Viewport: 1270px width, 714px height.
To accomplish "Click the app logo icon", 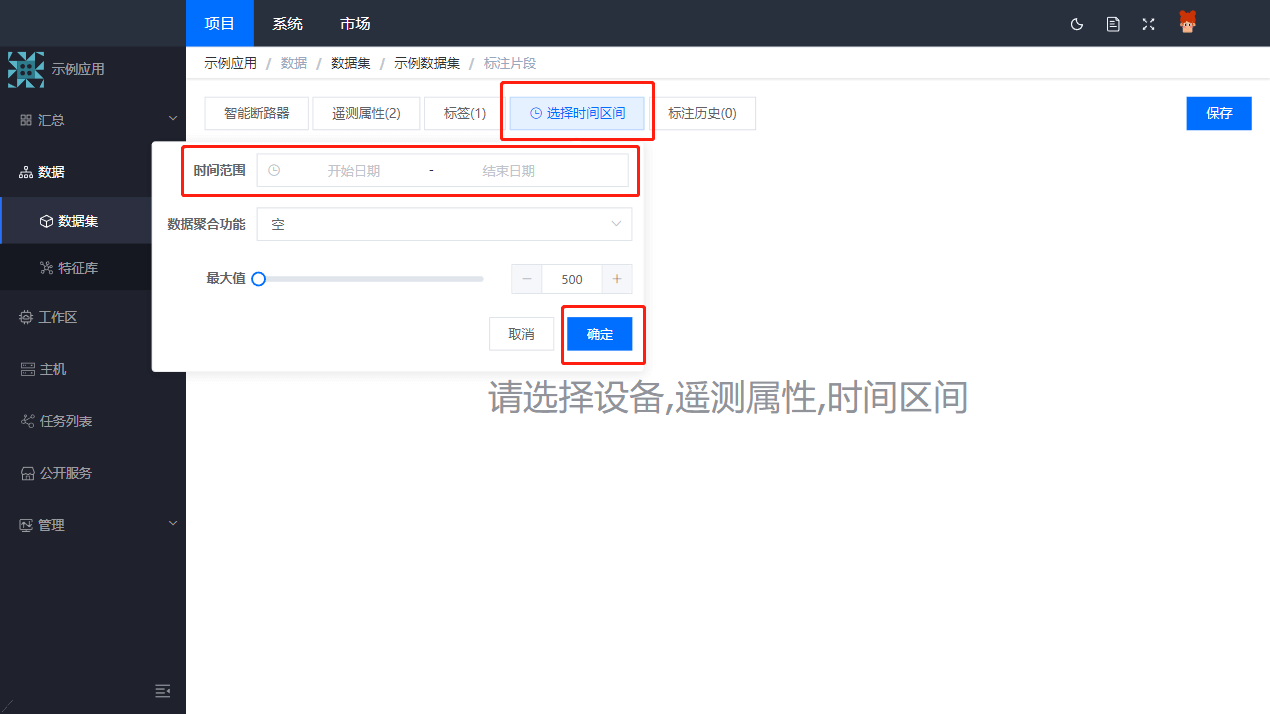I will (x=26, y=69).
